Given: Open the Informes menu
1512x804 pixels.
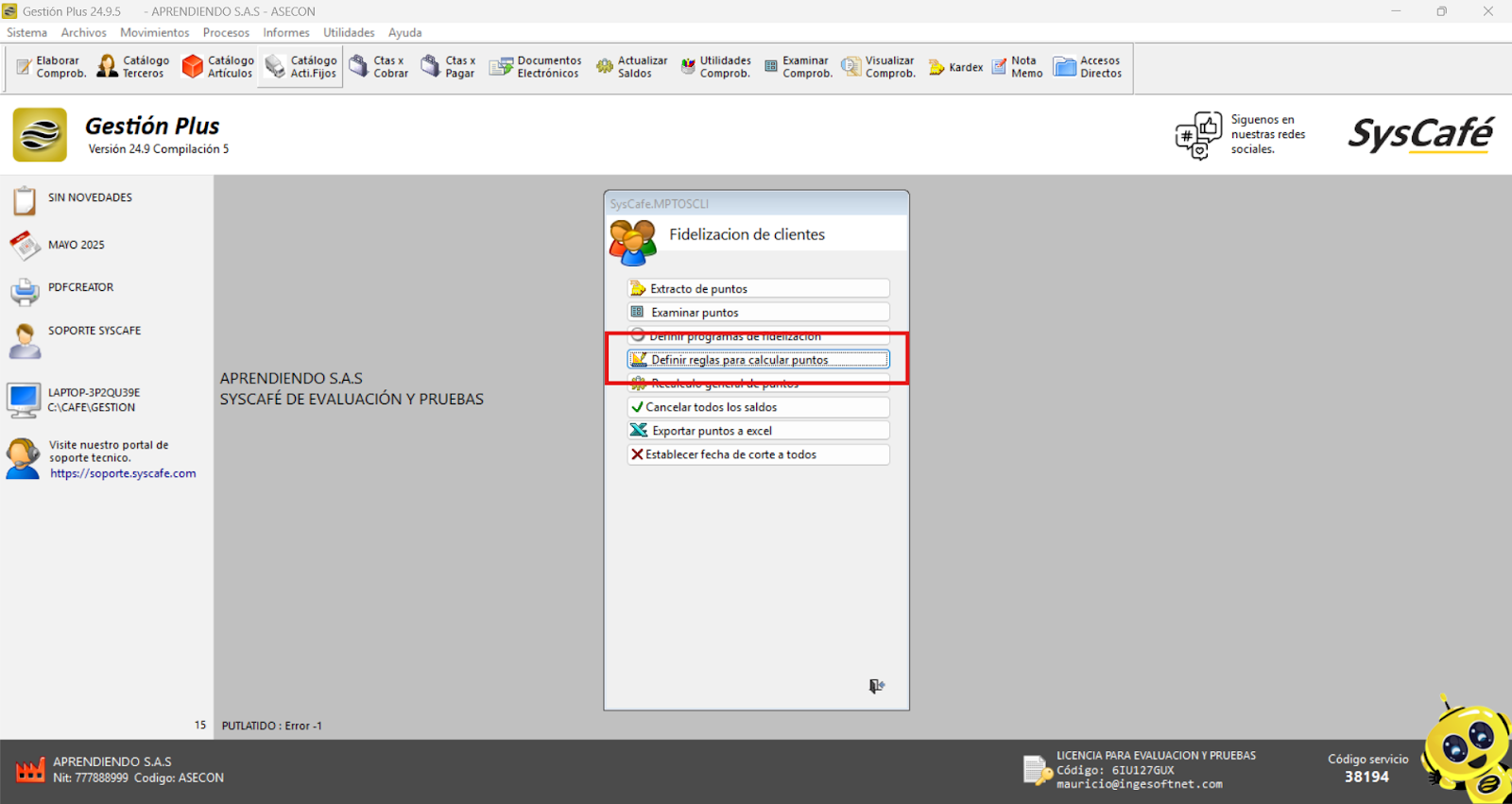Looking at the screenshot, I should pyautogui.click(x=285, y=32).
